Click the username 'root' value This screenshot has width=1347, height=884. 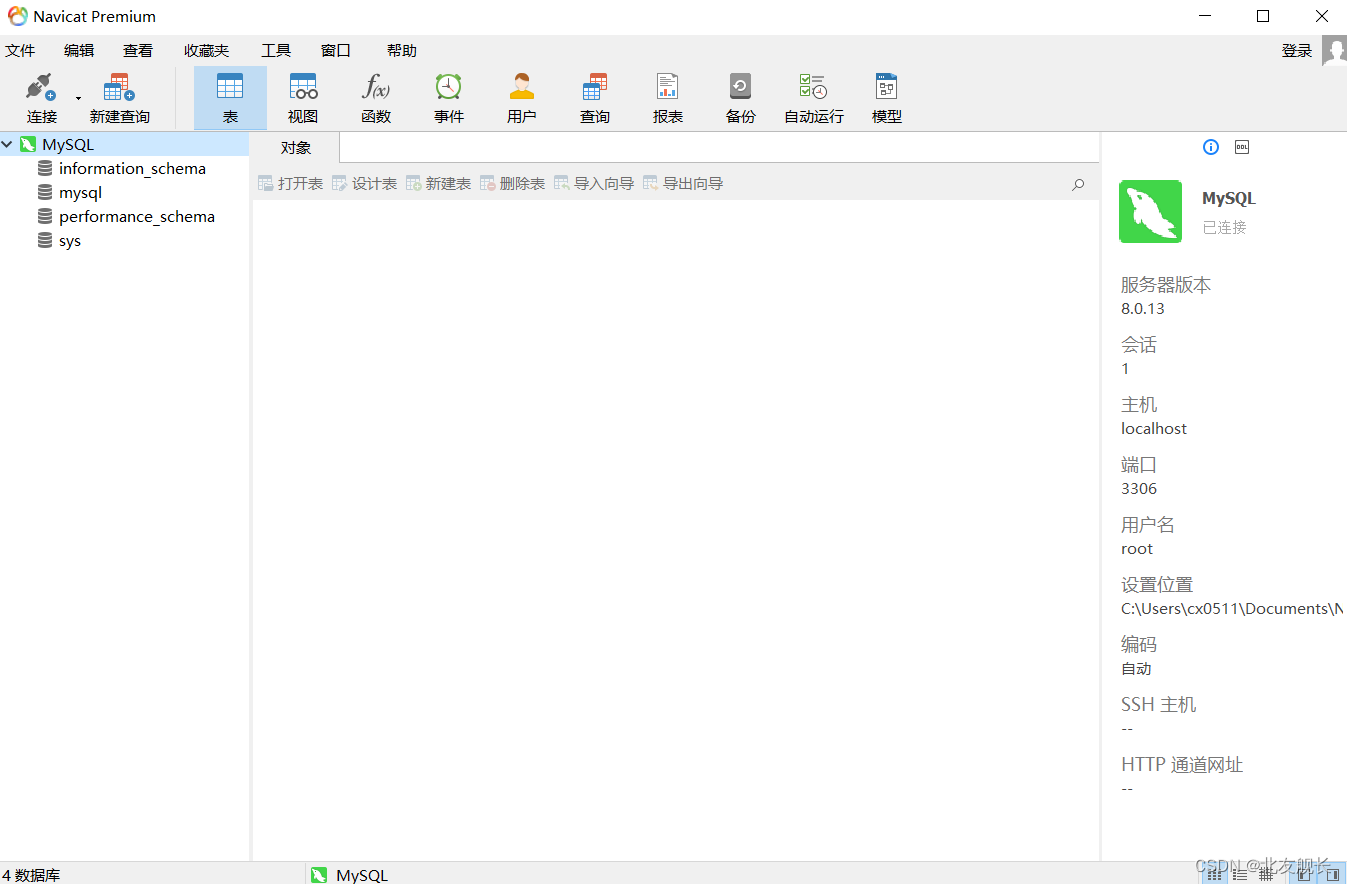pos(1137,549)
